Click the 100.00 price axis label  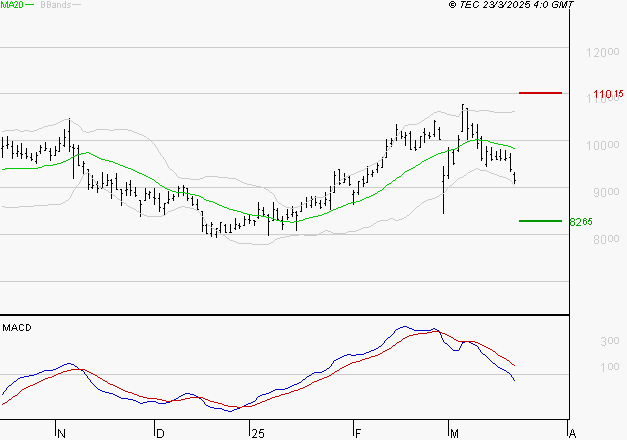click(x=603, y=145)
